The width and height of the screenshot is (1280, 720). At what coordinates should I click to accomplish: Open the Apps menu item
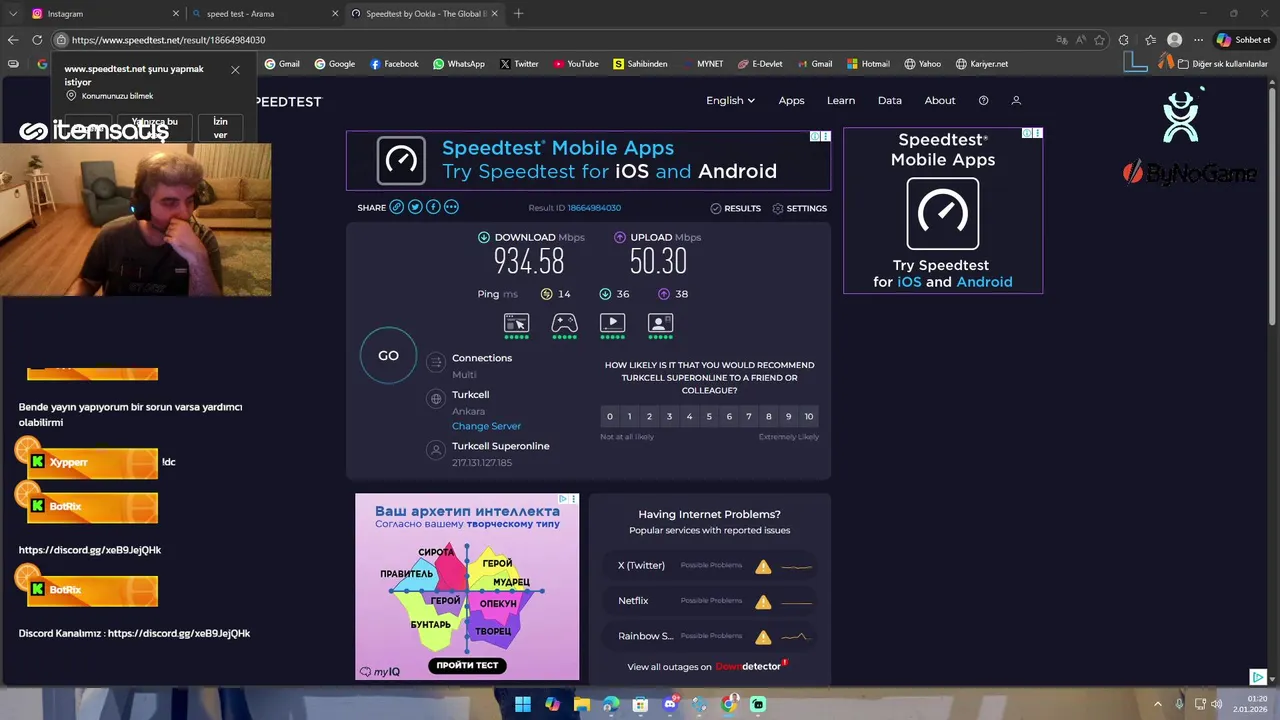[x=791, y=100]
